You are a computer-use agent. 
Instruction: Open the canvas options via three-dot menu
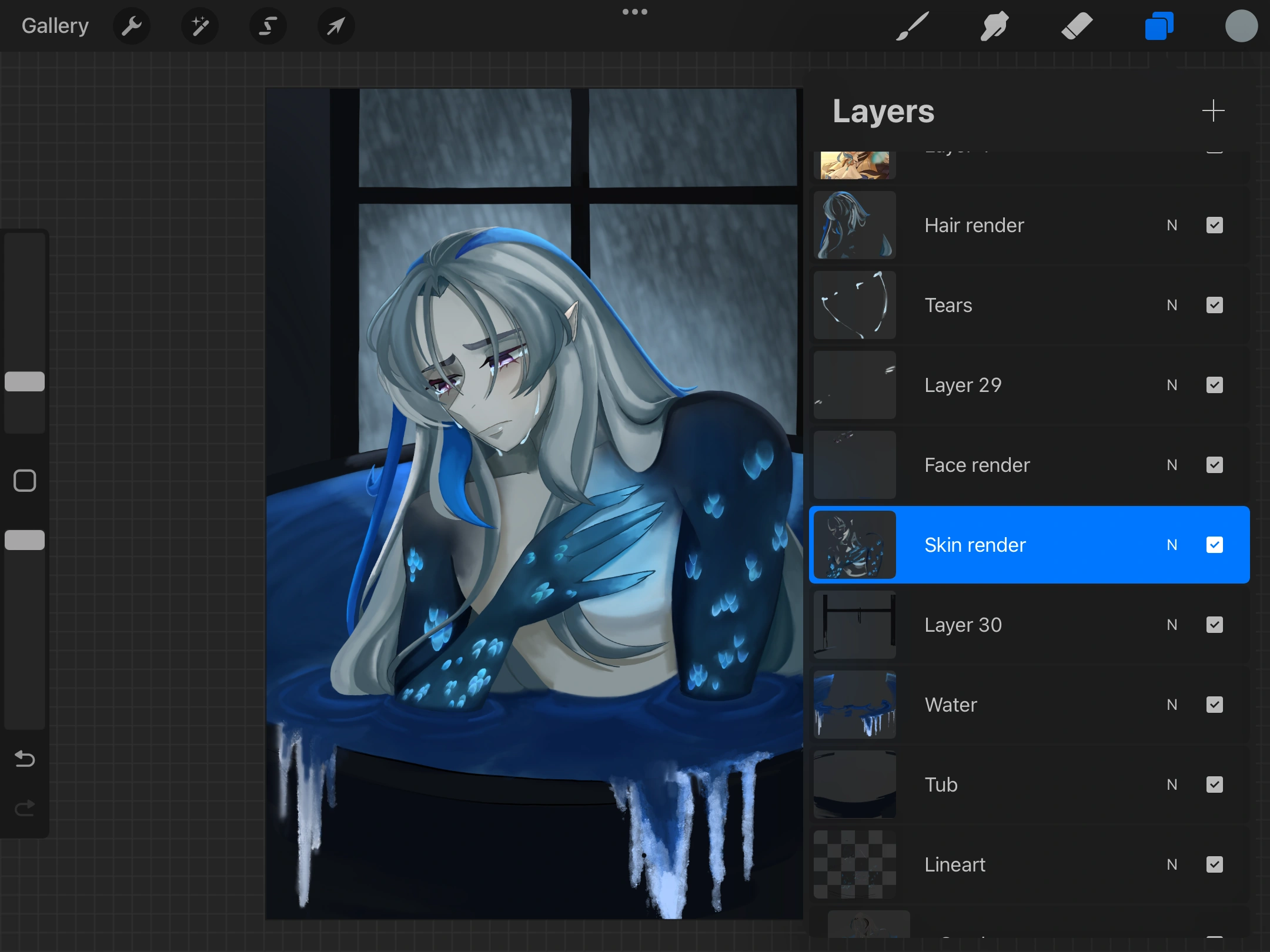click(x=635, y=11)
